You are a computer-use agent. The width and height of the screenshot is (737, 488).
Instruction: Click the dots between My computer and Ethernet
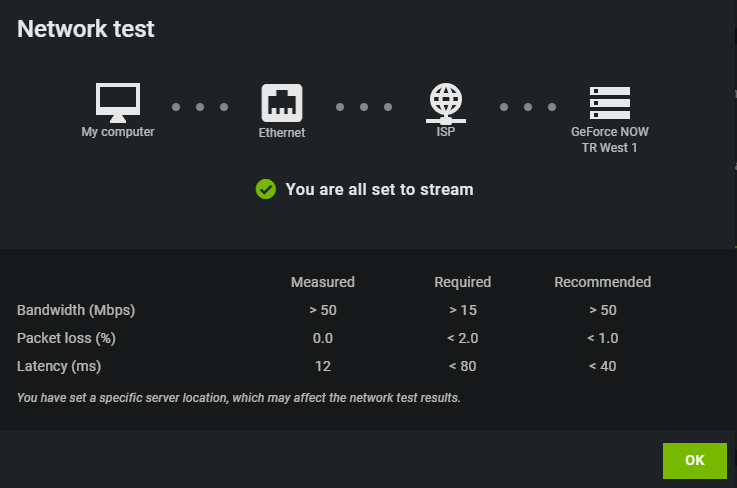tap(200, 107)
